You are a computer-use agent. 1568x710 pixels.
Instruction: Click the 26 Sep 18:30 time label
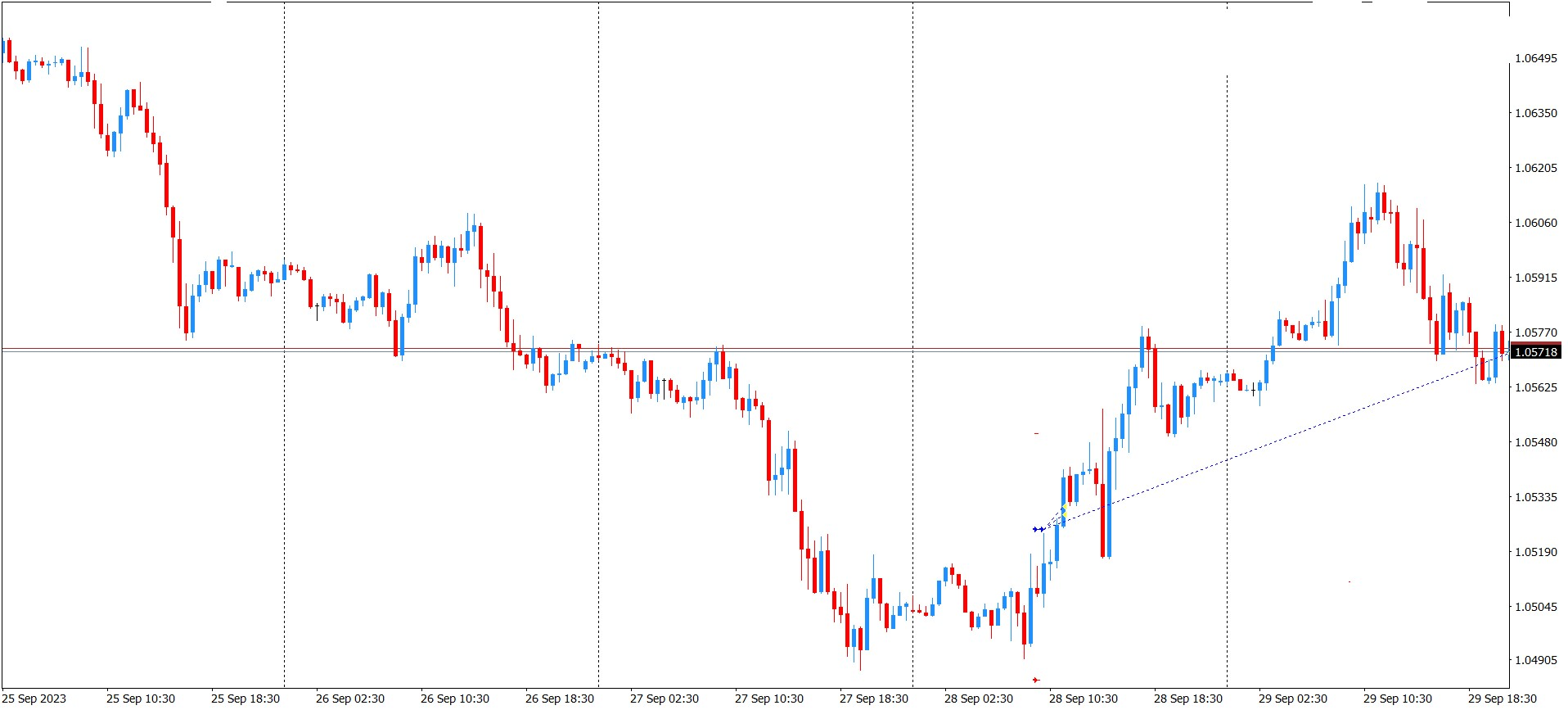(x=560, y=699)
